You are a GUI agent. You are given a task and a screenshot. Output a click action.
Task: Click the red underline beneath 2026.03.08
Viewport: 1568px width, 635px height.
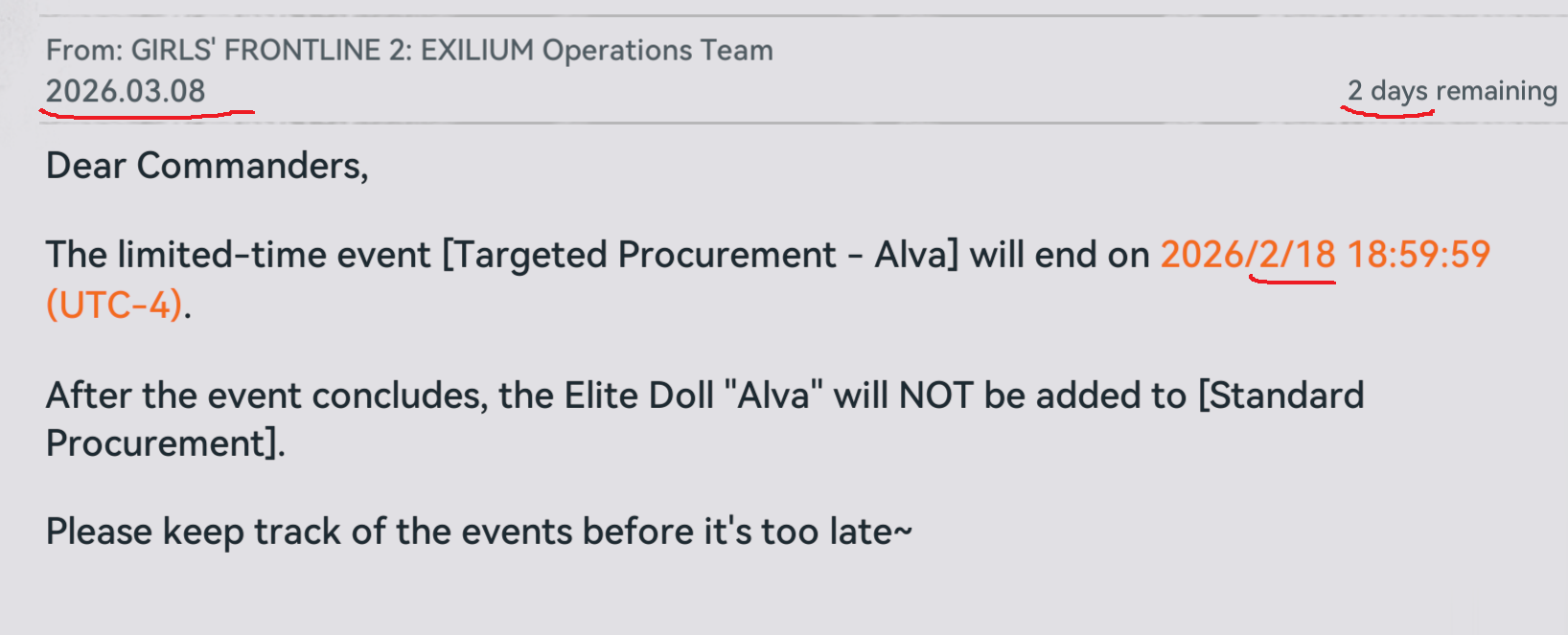click(146, 114)
